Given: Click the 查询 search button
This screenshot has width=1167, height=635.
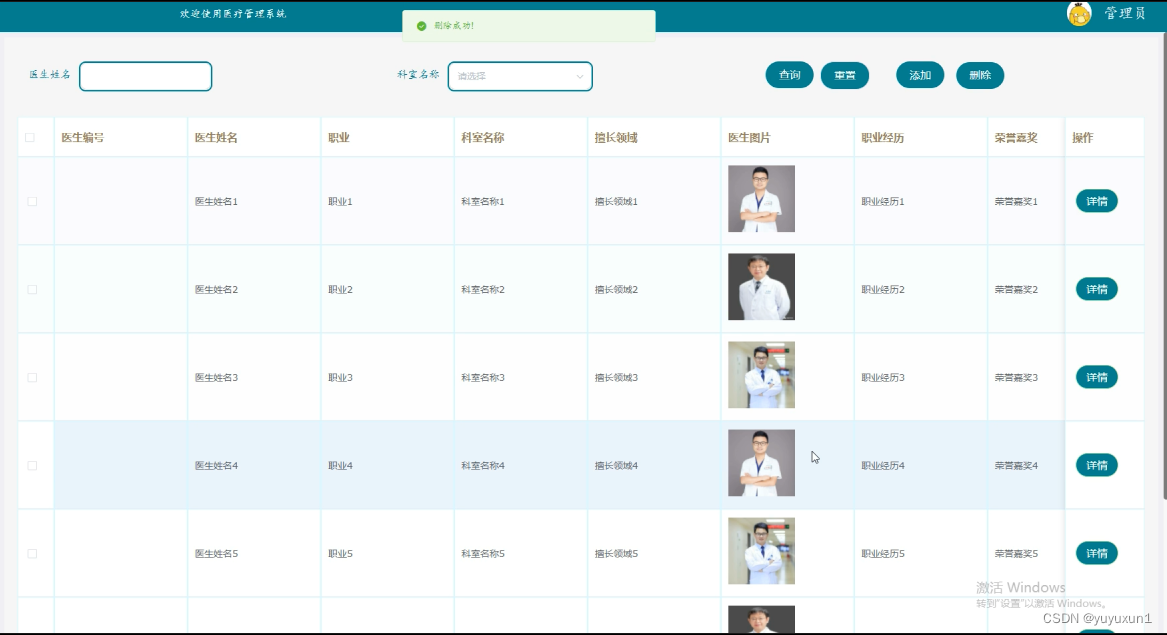Looking at the screenshot, I should 789,74.
